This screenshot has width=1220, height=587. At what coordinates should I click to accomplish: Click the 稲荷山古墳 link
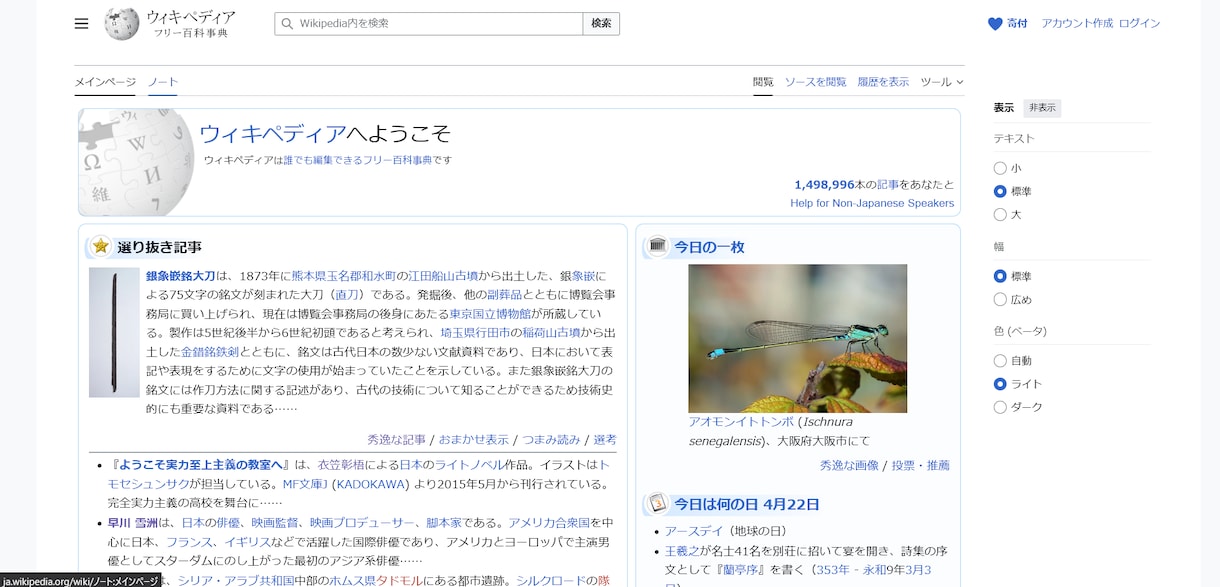(553, 333)
